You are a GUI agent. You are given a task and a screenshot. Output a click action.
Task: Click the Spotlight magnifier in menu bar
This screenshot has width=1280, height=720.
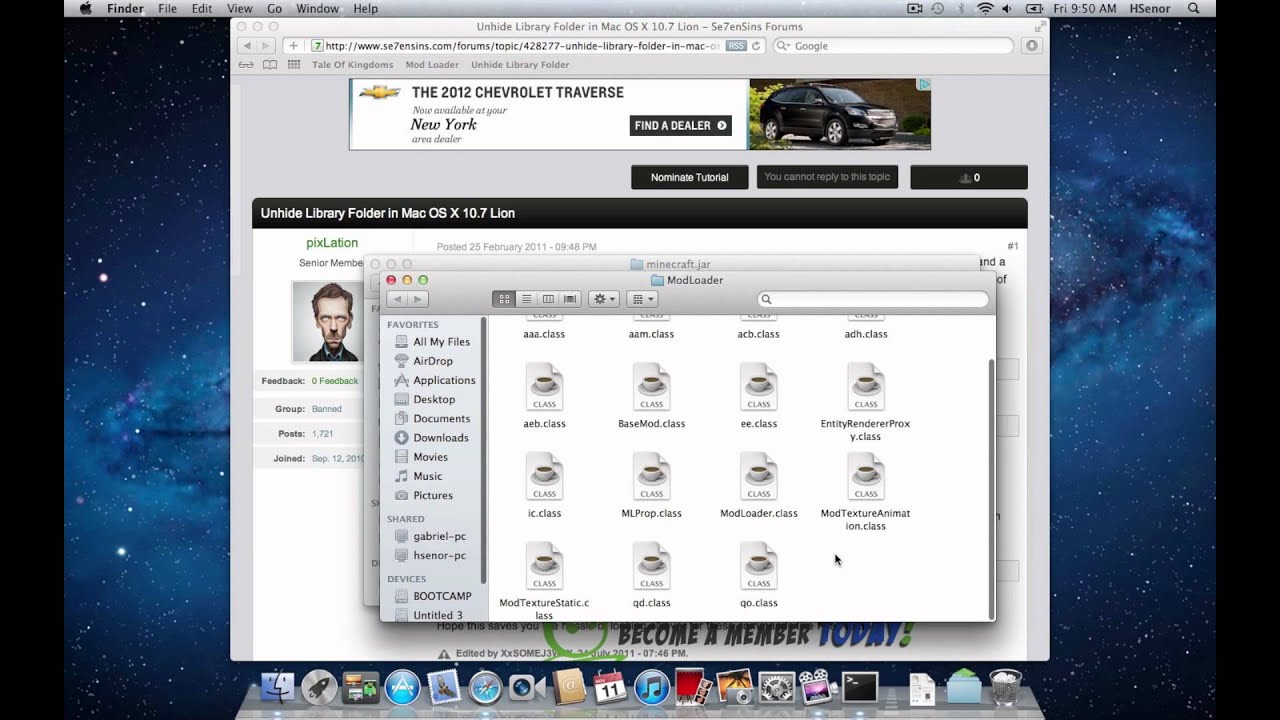[1193, 8]
